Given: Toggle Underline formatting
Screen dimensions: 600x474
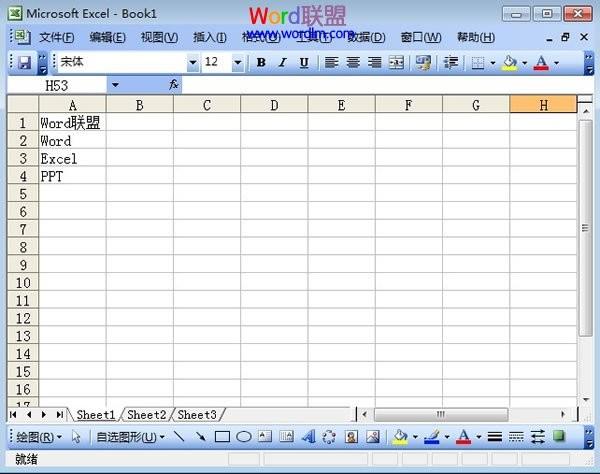Looking at the screenshot, I should click(304, 62).
